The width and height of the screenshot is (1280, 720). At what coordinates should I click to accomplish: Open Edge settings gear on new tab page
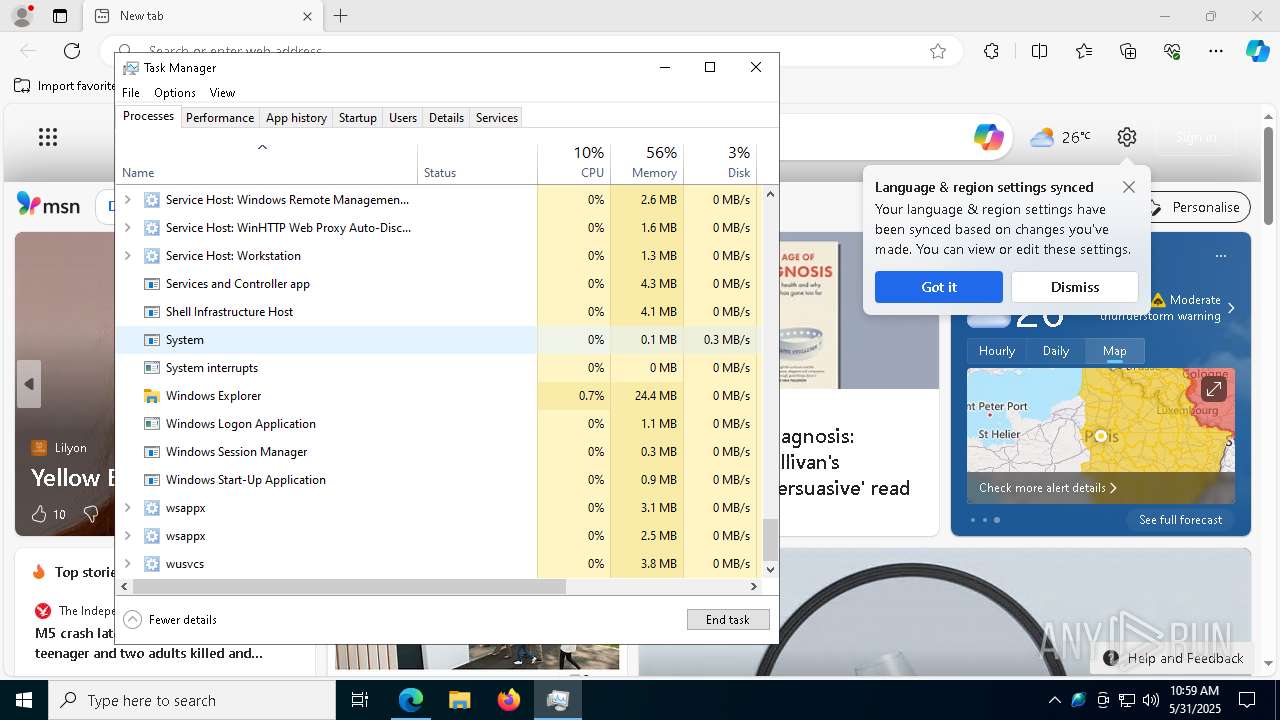[x=1127, y=137]
